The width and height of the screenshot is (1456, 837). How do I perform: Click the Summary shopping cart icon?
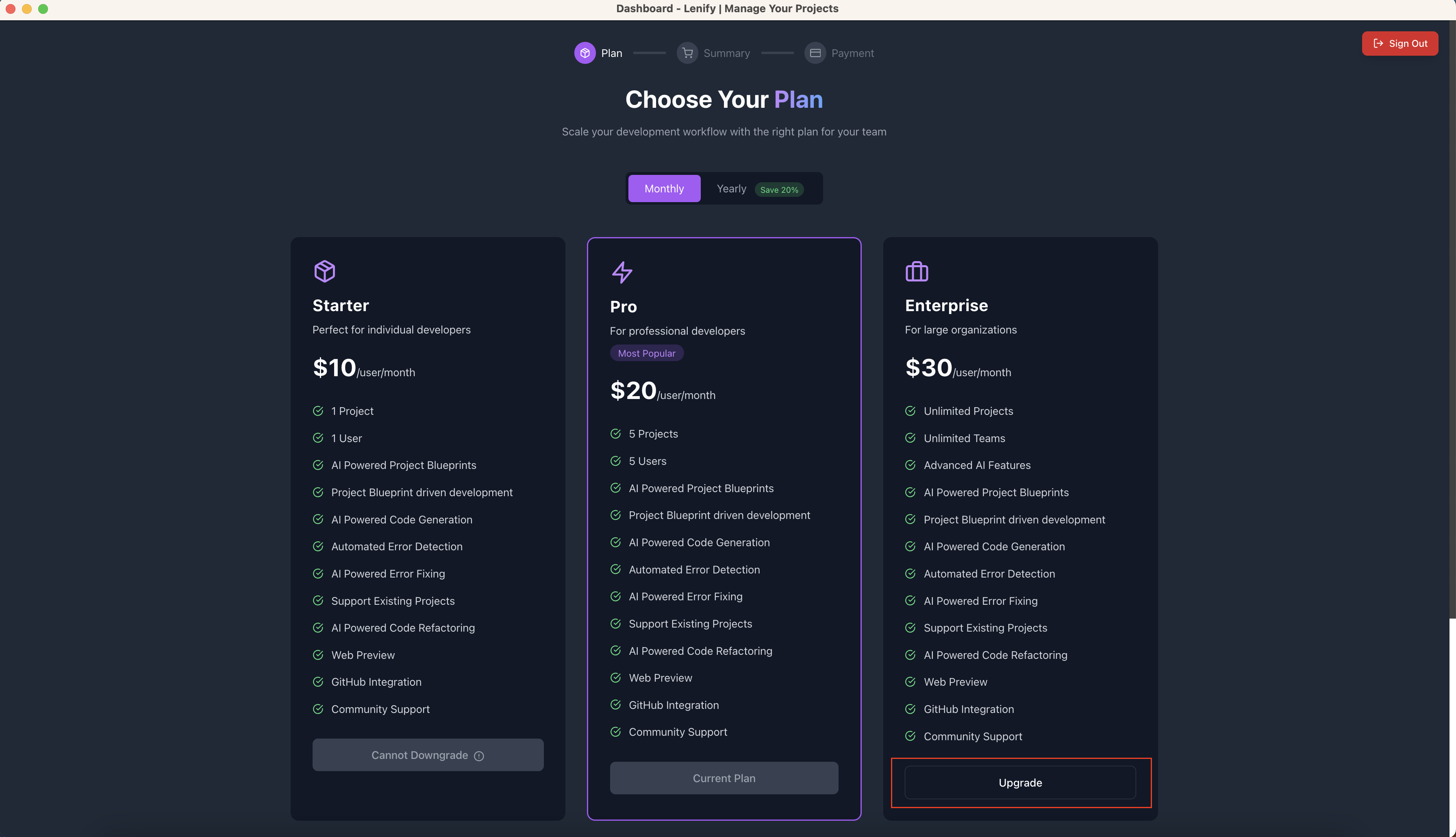click(687, 53)
